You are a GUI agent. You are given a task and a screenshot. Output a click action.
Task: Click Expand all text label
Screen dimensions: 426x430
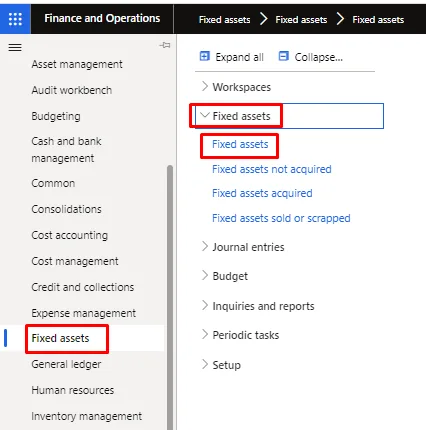click(x=239, y=57)
